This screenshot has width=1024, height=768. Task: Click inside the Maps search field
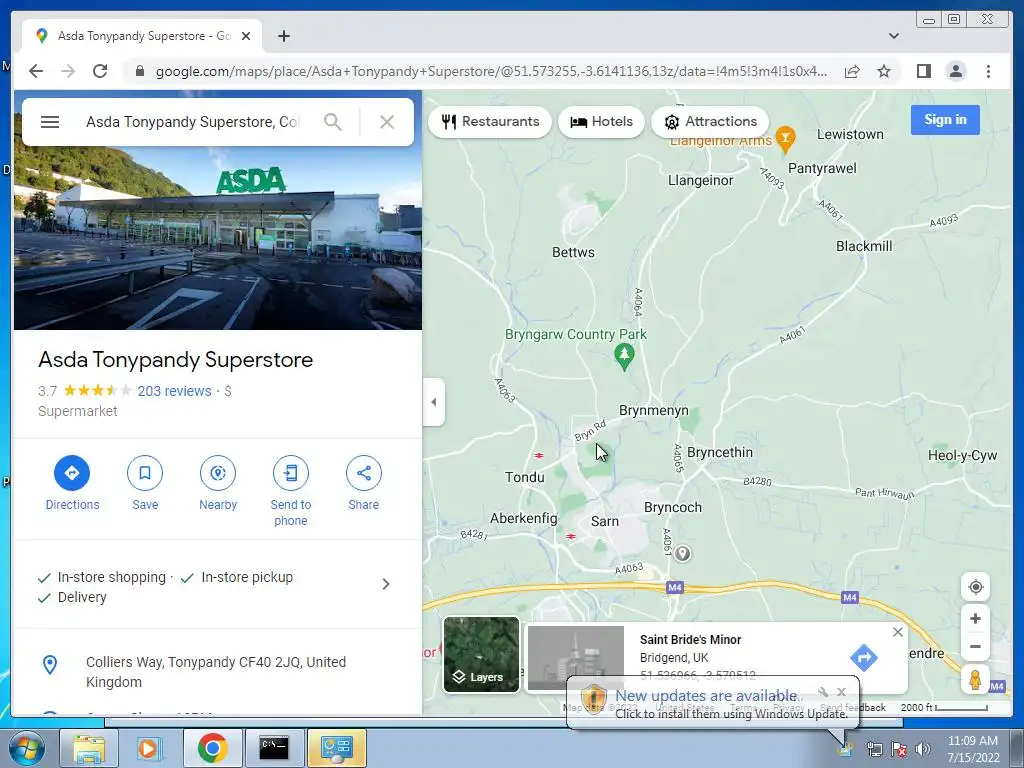tap(193, 122)
